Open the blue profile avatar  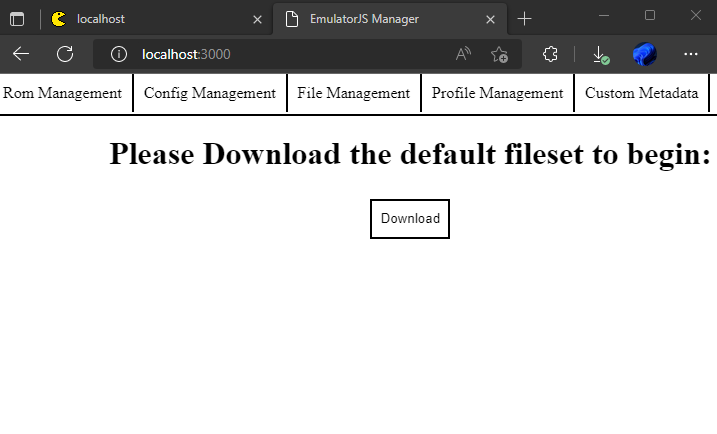(644, 54)
